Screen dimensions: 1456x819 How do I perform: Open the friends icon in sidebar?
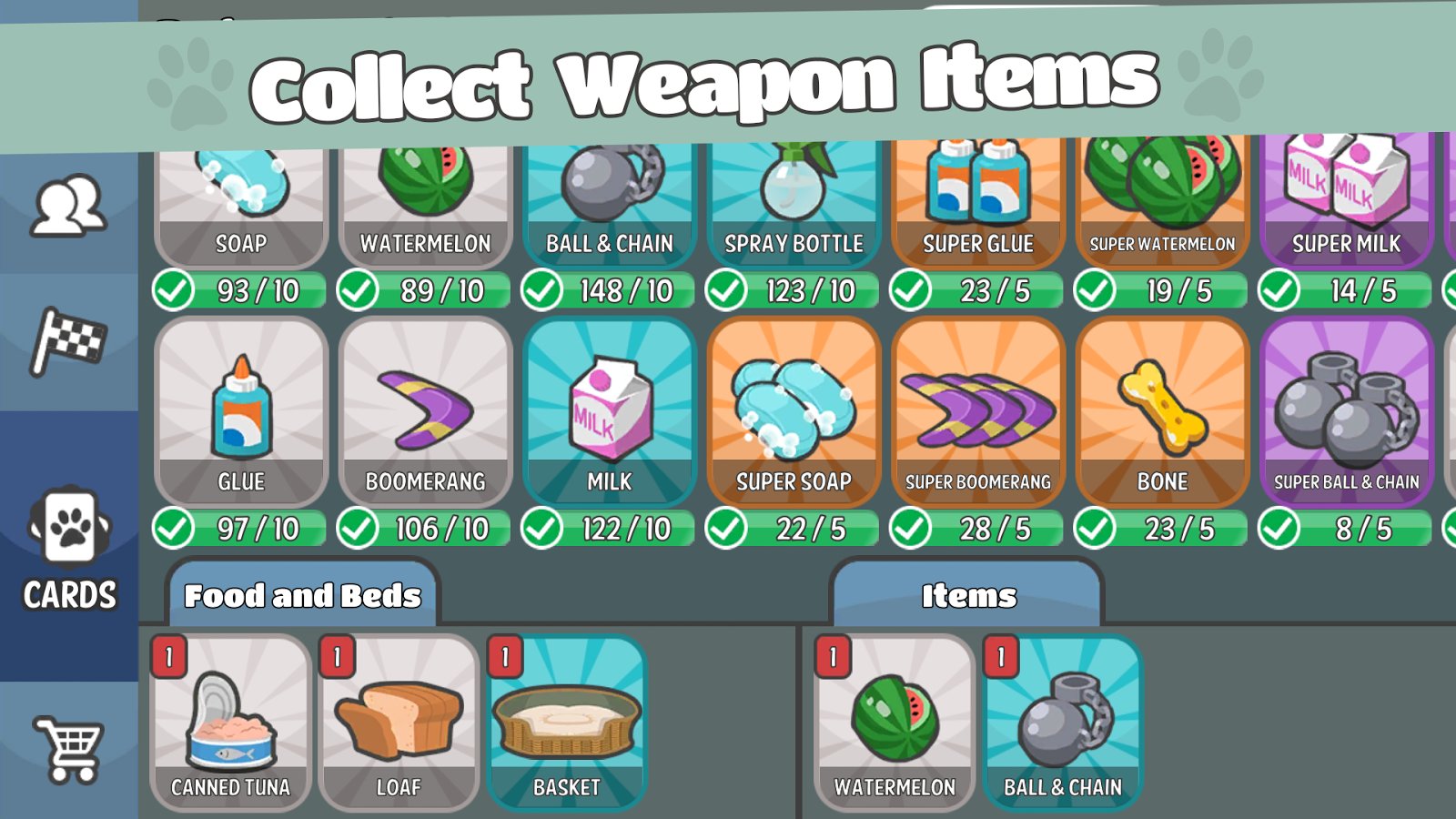(68, 206)
